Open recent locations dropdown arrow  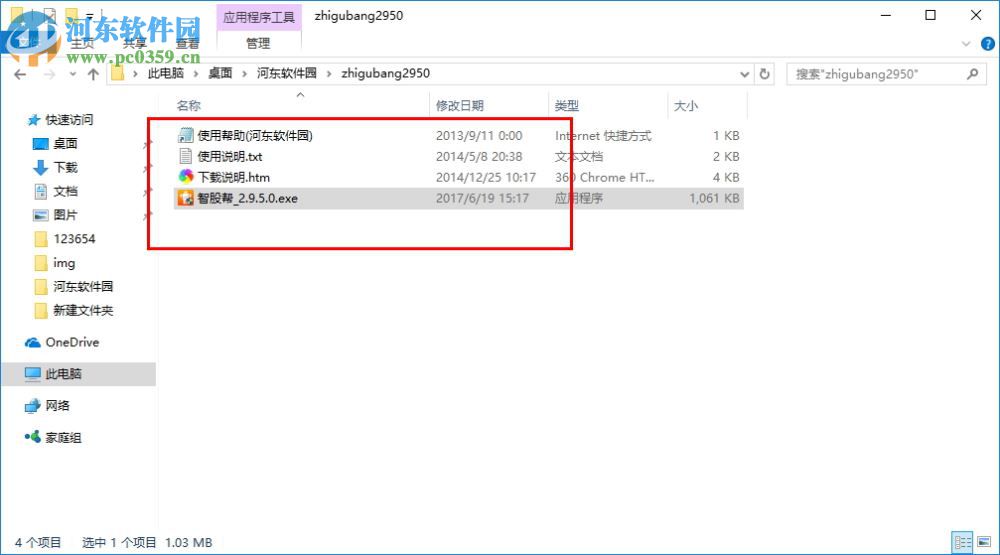click(x=73, y=75)
